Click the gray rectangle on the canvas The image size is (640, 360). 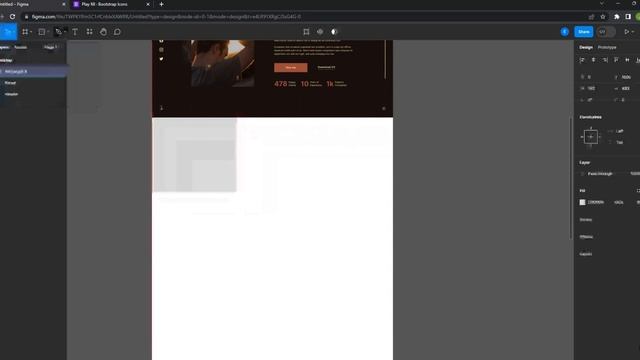[194, 155]
